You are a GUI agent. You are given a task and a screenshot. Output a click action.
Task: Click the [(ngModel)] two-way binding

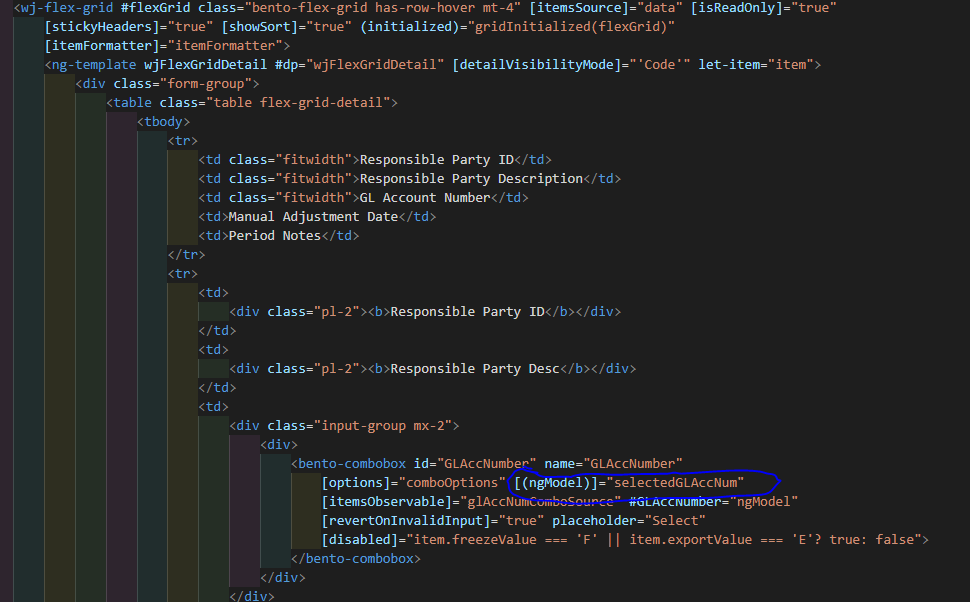pyautogui.click(x=556, y=483)
